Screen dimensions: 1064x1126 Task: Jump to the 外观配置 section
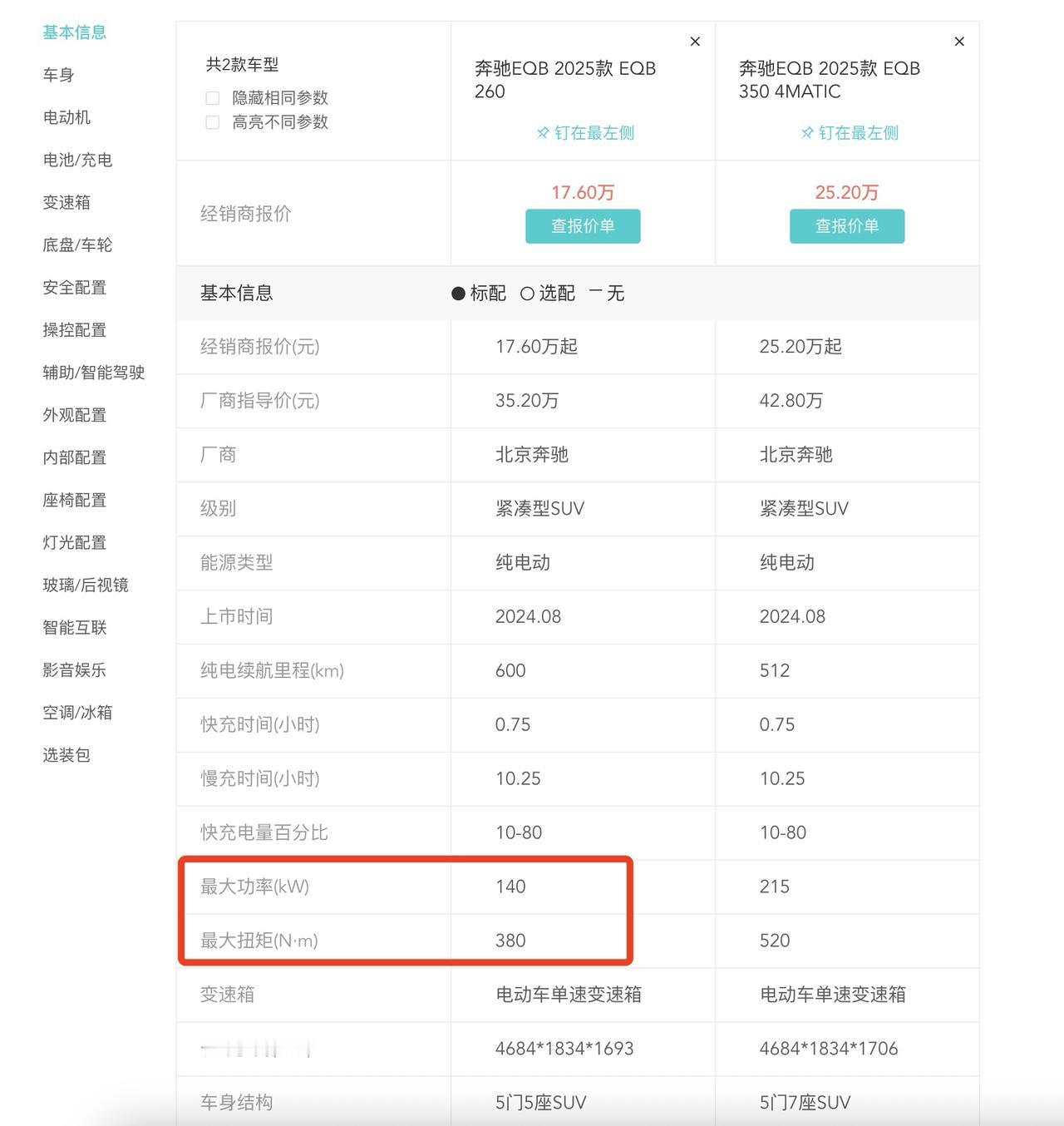pyautogui.click(x=75, y=414)
